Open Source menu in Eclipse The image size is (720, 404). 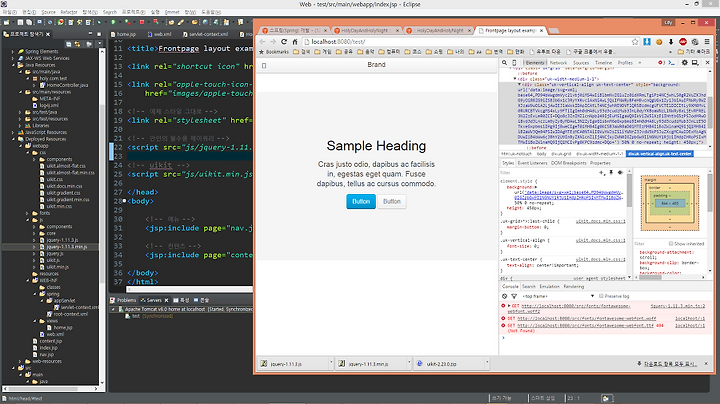[48, 12]
